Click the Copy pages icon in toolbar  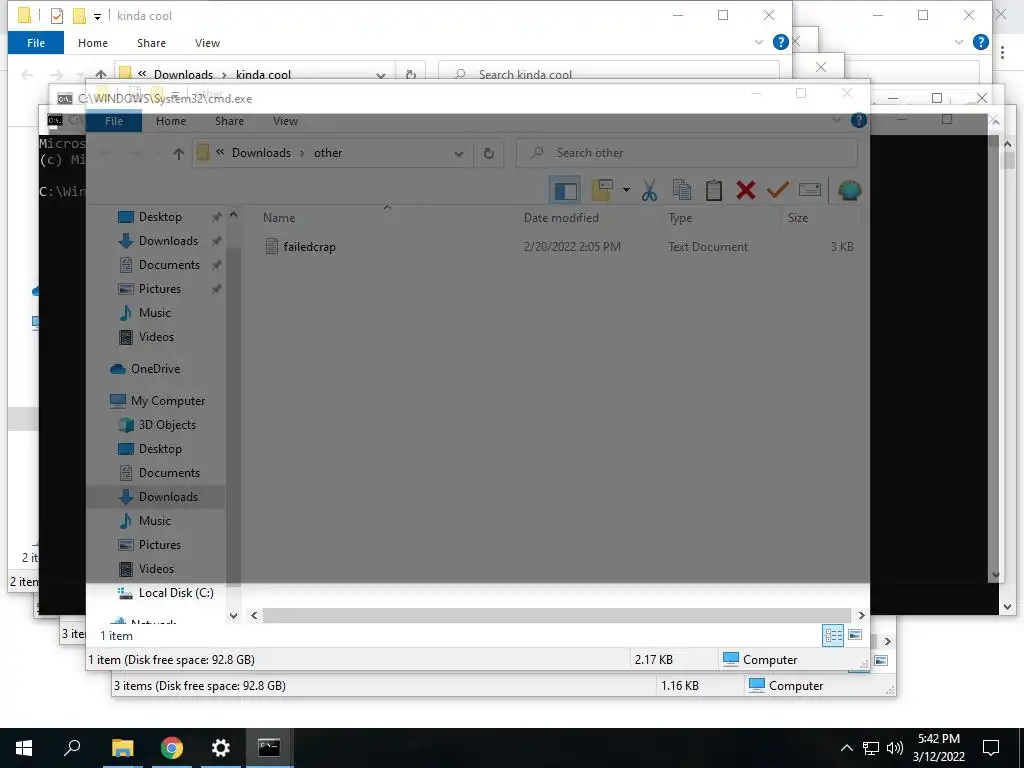682,190
